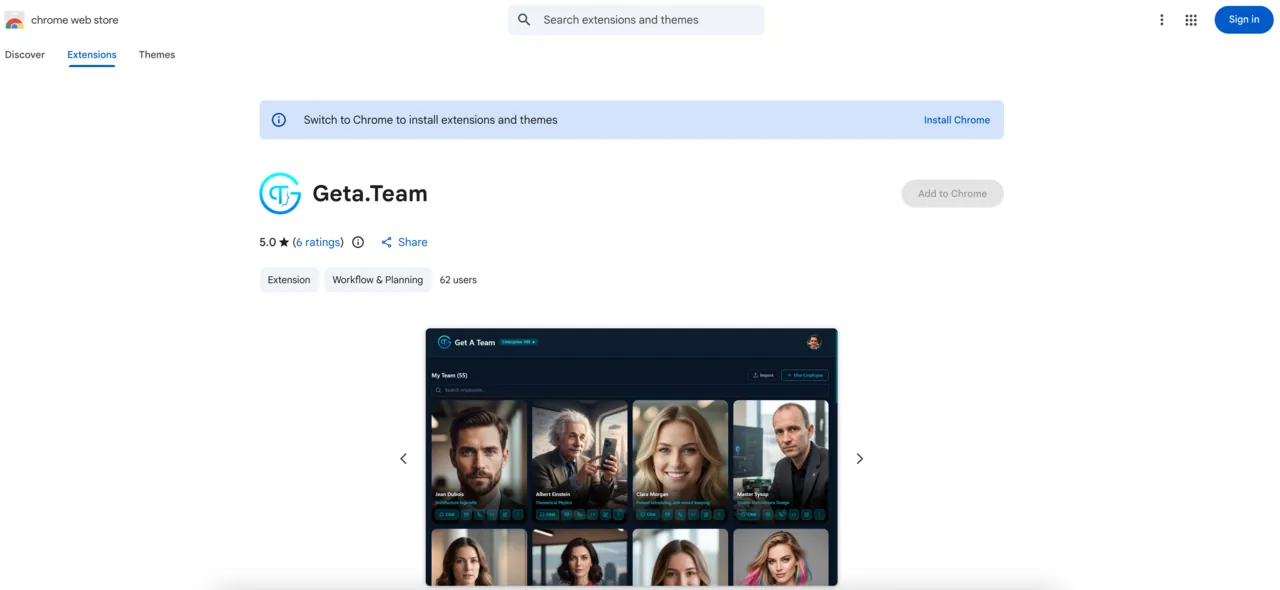Open the Google apps grid
The height and width of the screenshot is (590, 1280).
click(x=1191, y=20)
